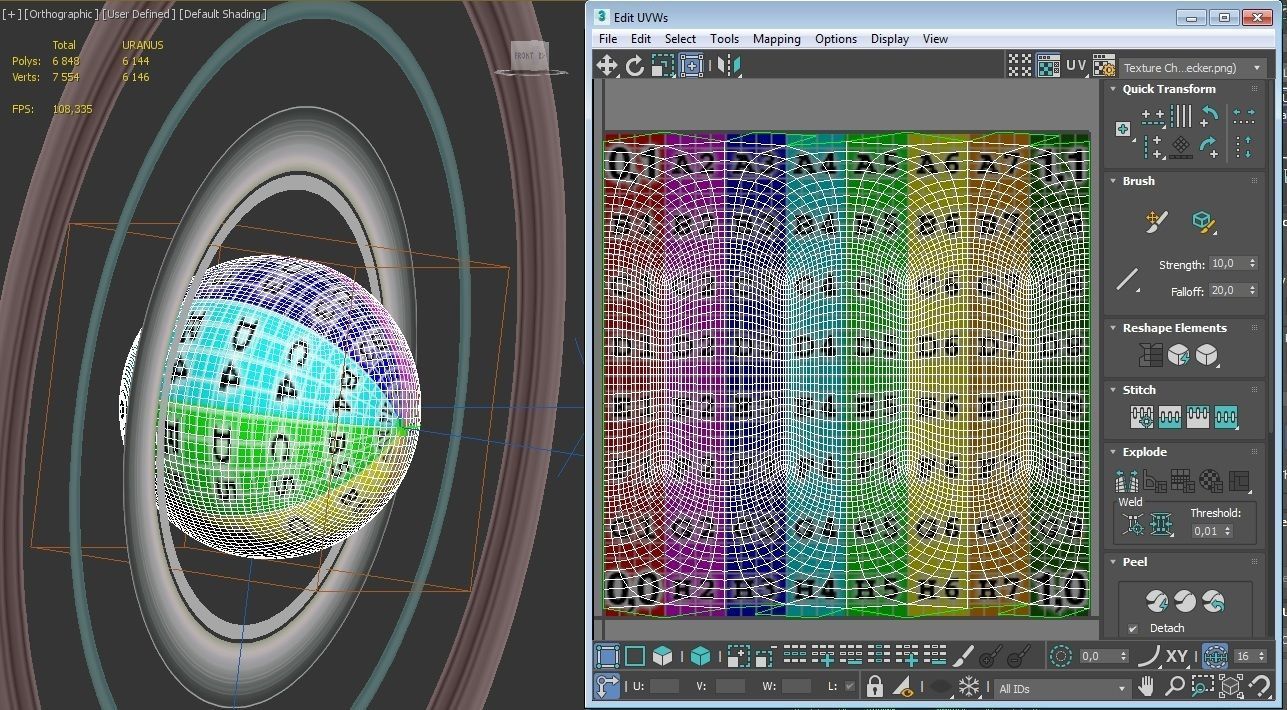Click the Stitch Custom icon in Stitch panel
Screen dimensions: 1287x710
click(x=1226, y=417)
